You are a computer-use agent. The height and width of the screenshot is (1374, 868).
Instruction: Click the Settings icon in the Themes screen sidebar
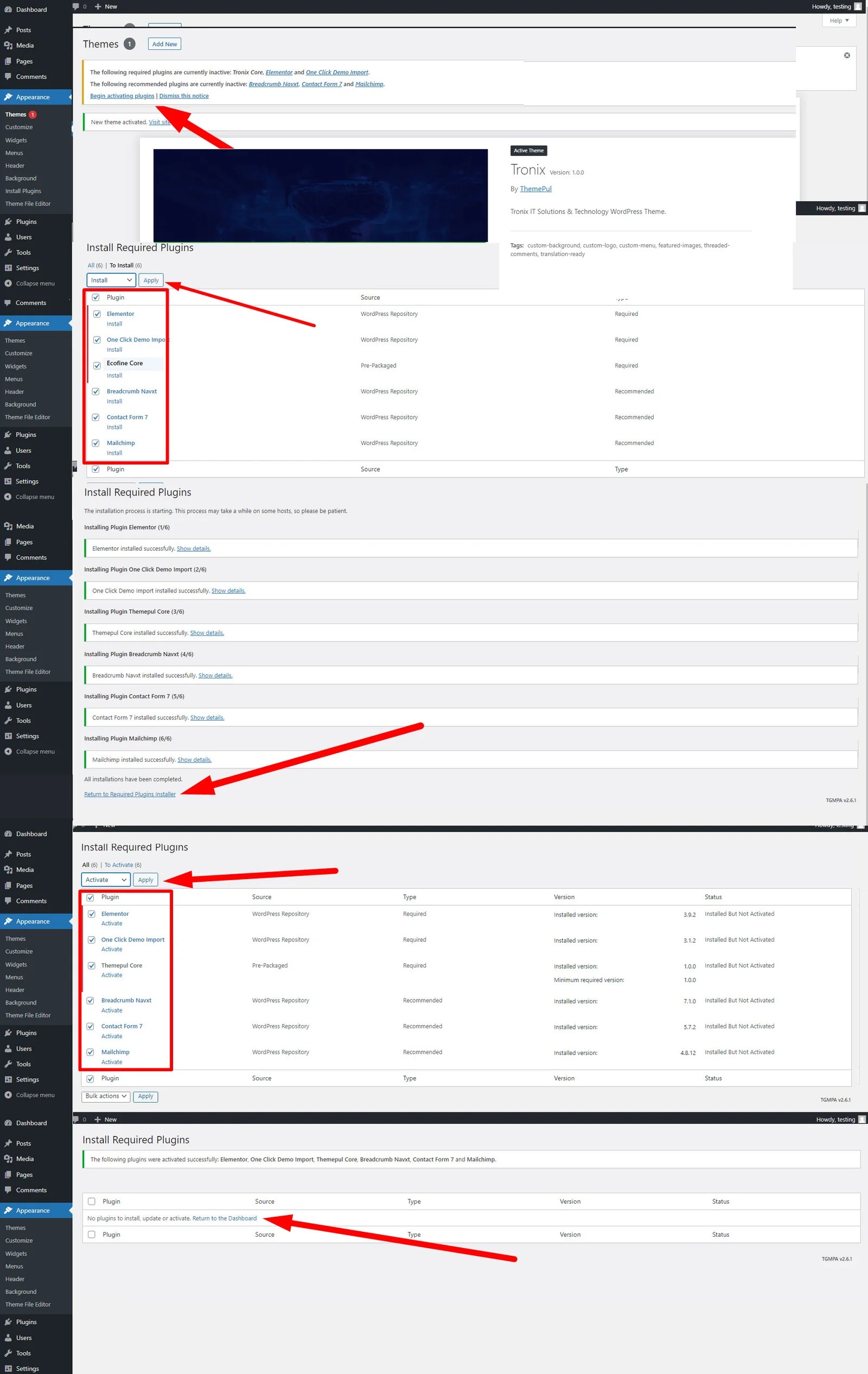pos(8,268)
